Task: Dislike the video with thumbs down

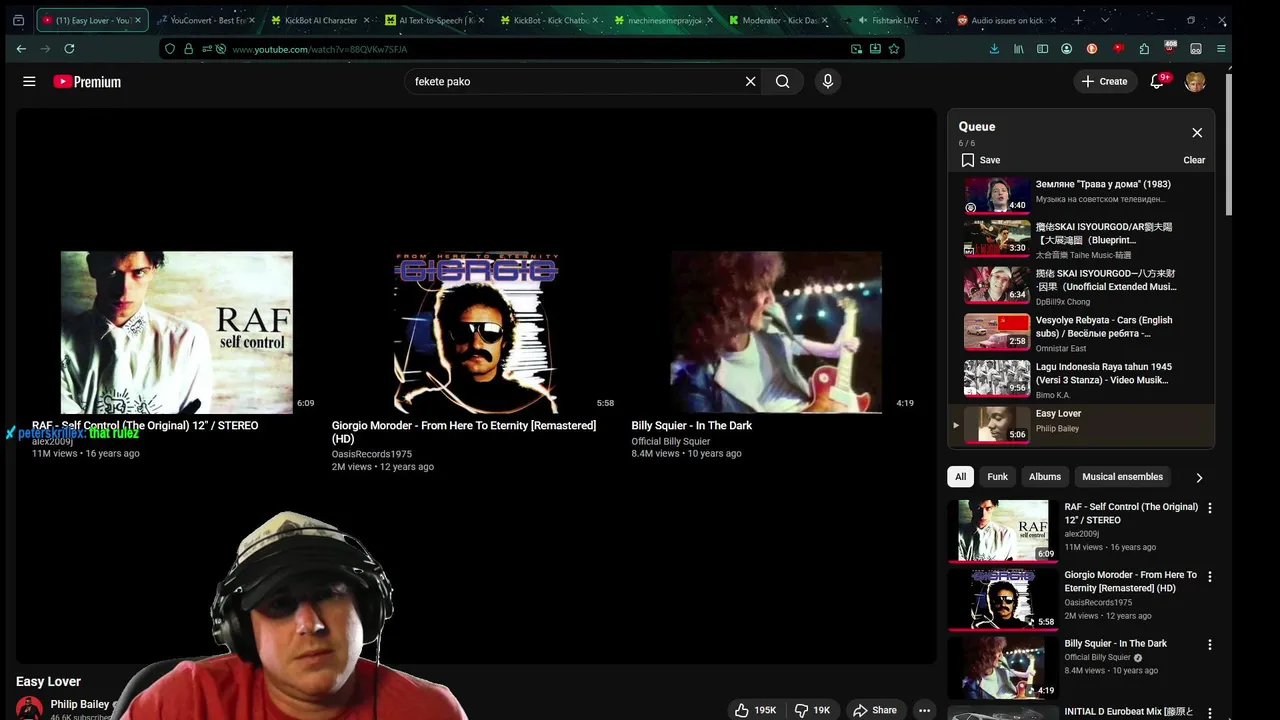Action: click(x=812, y=710)
